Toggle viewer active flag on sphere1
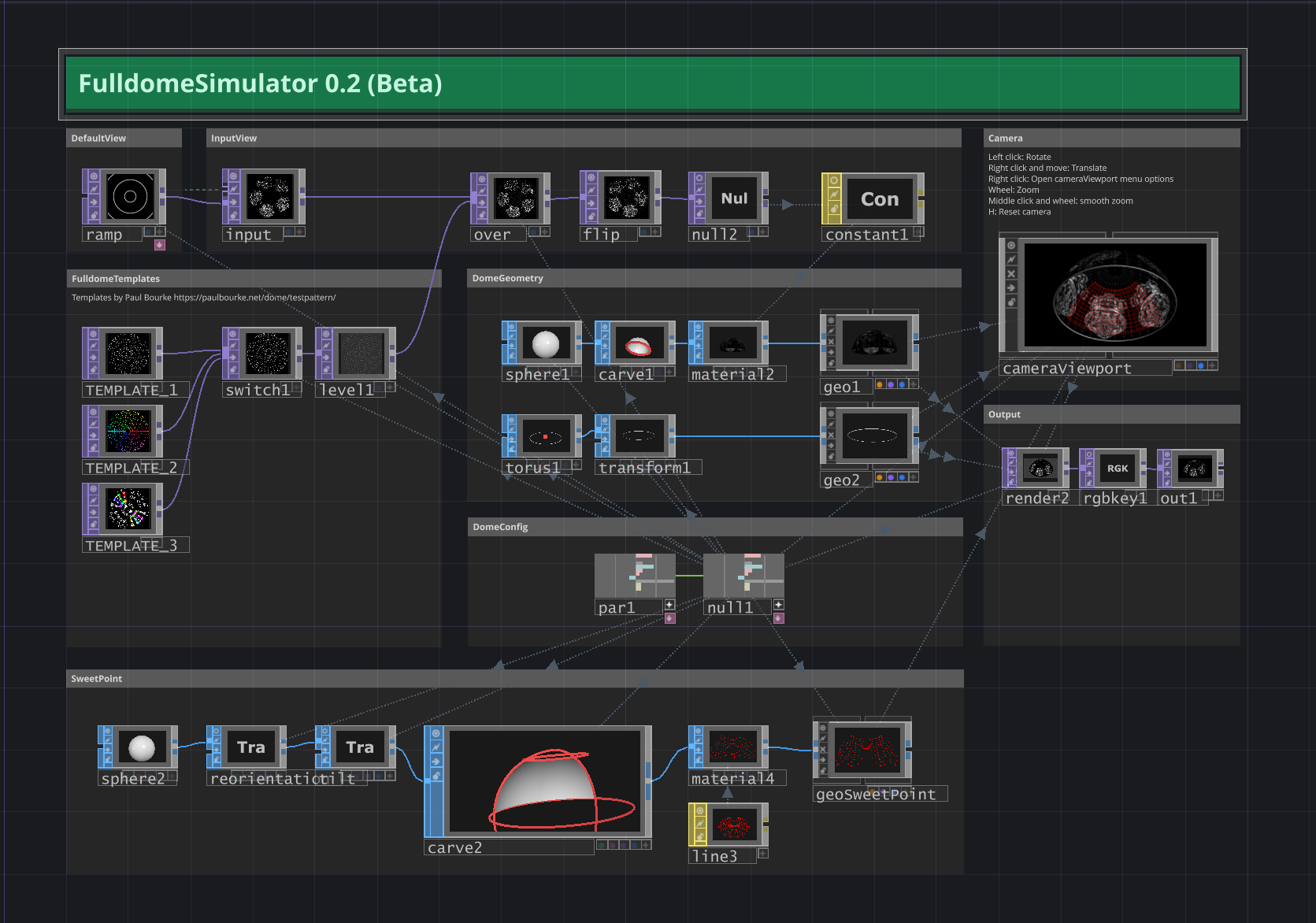 [513, 326]
